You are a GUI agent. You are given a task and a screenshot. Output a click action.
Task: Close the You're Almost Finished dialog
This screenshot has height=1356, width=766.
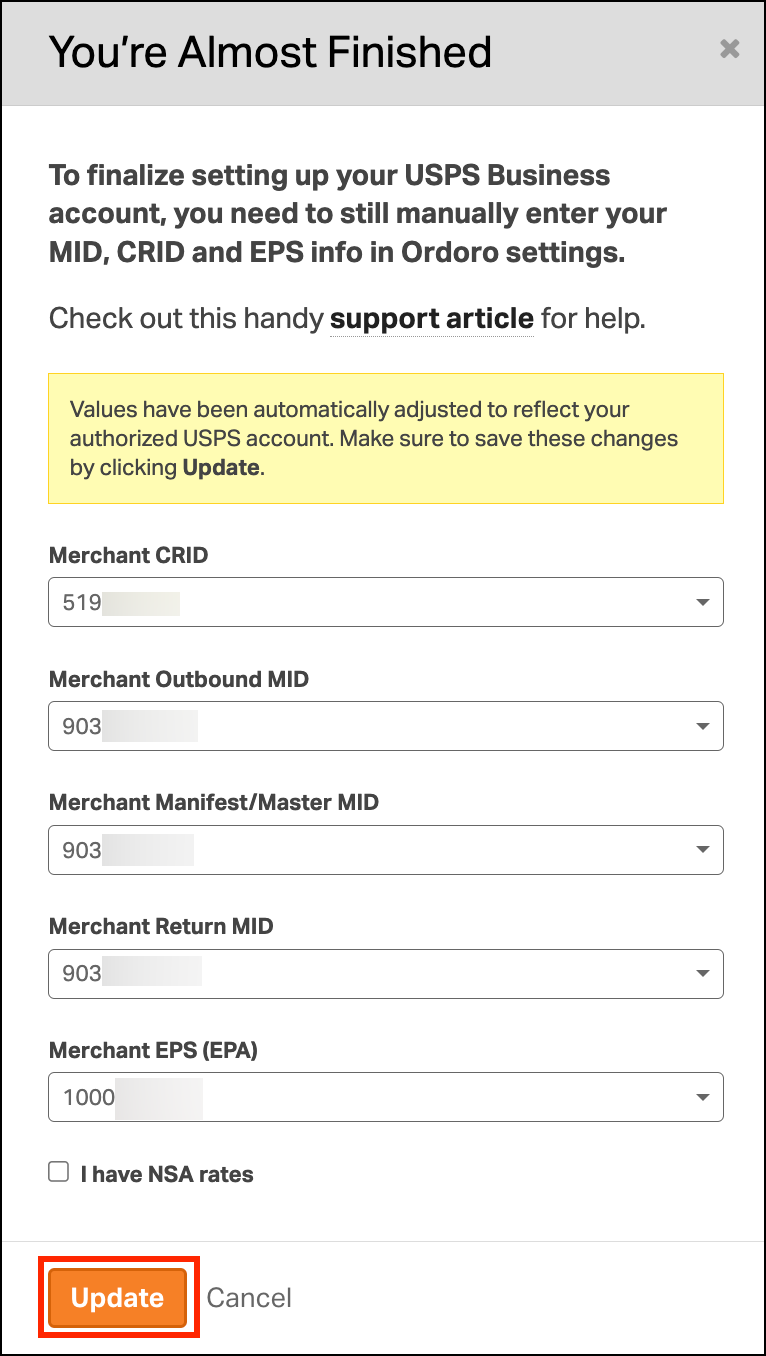point(730,49)
